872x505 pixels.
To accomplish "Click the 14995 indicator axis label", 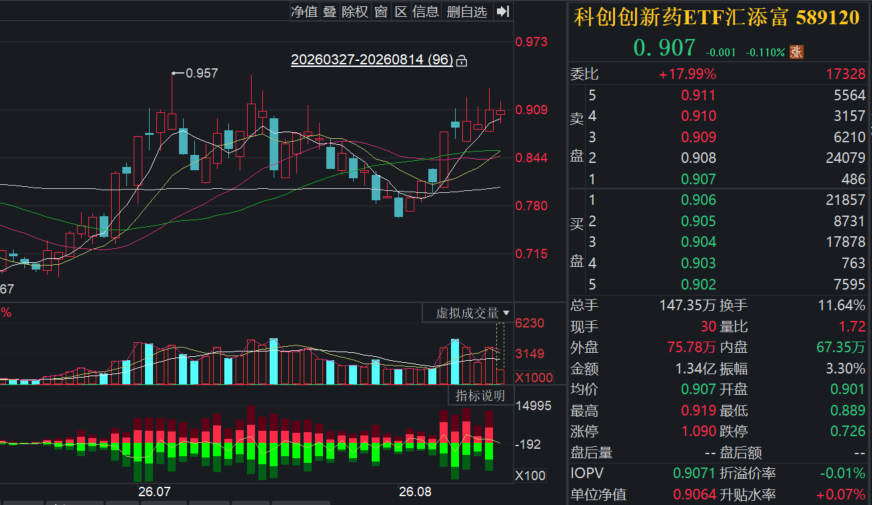I will pos(534,406).
